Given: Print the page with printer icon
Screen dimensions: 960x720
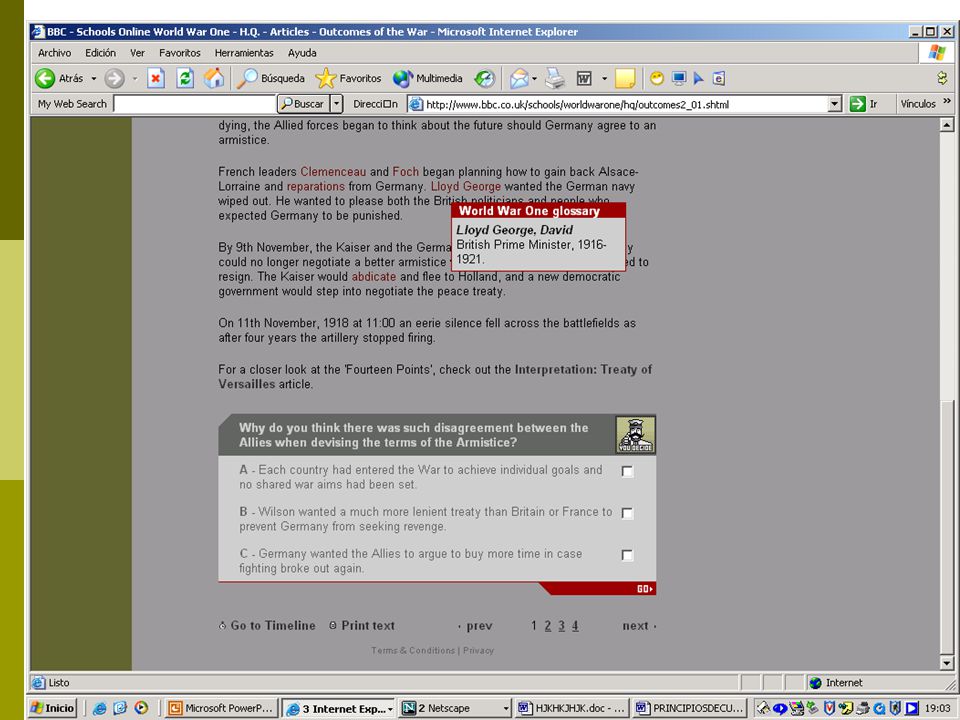Looking at the screenshot, I should coord(555,78).
